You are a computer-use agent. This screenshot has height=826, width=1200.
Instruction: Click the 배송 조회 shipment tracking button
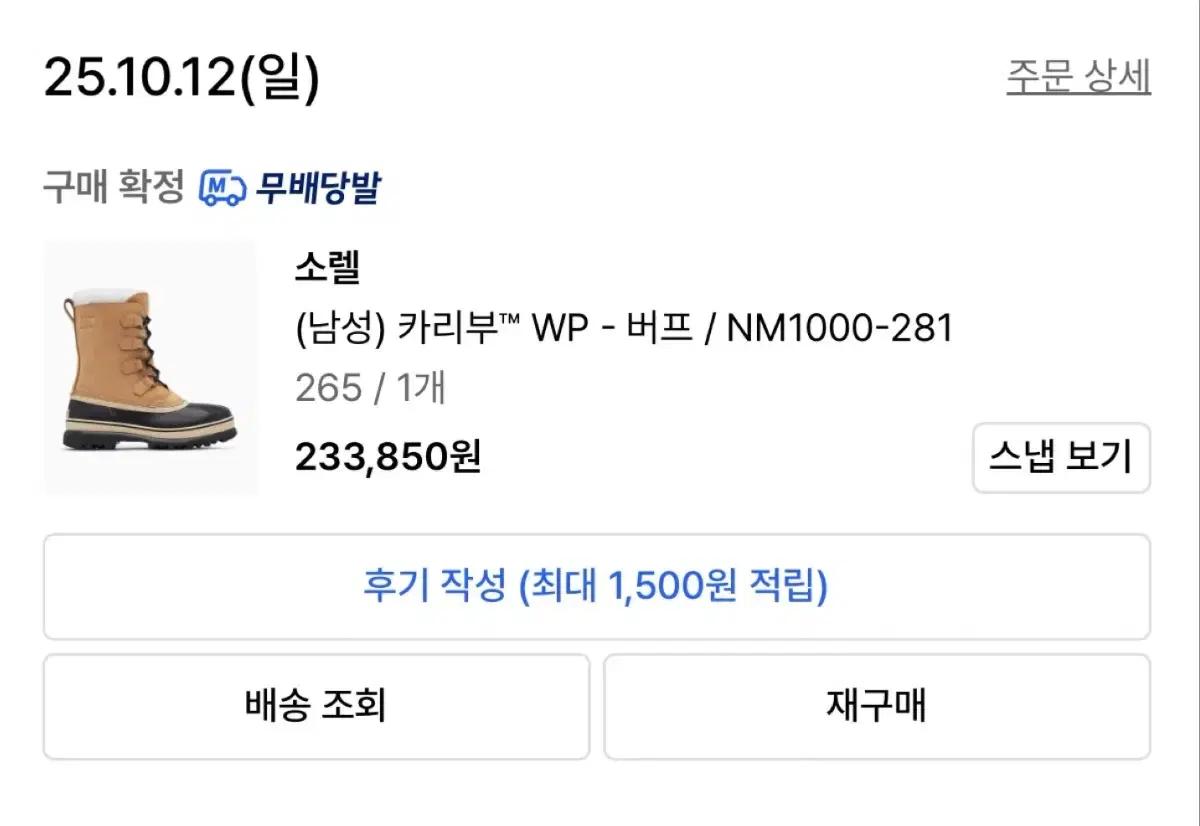(315, 706)
